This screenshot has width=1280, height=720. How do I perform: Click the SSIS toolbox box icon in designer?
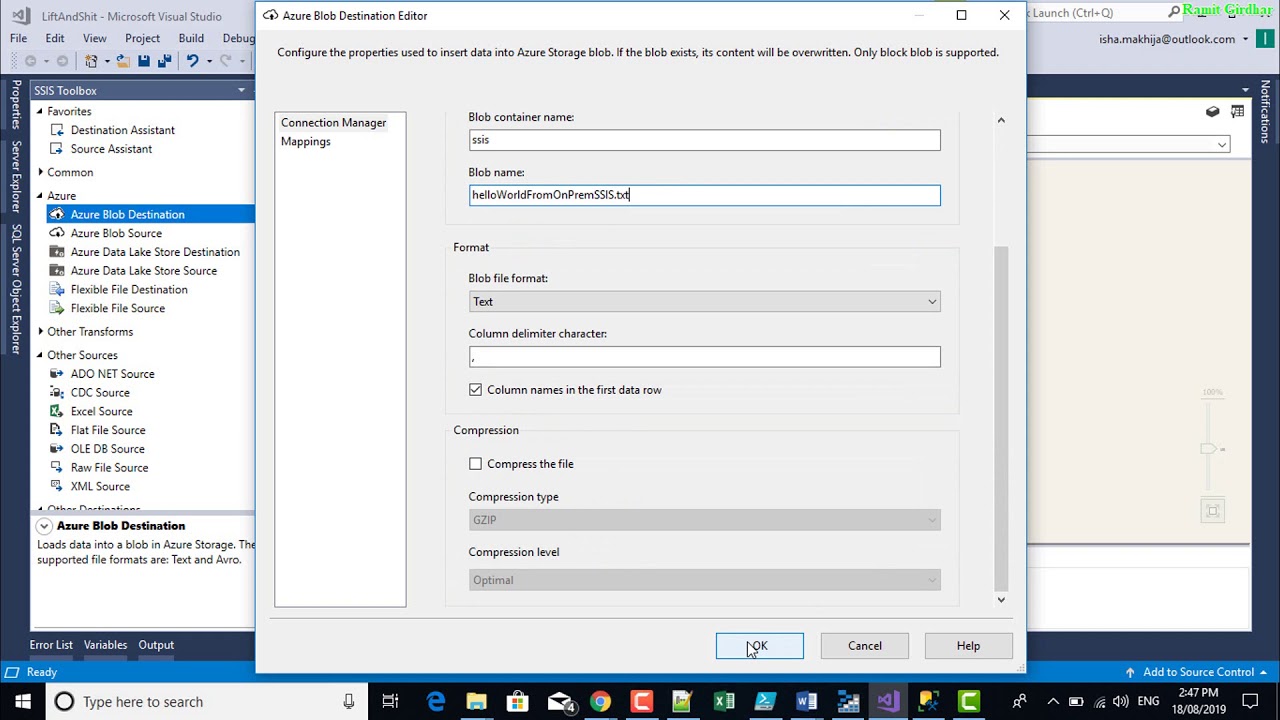point(1212,112)
